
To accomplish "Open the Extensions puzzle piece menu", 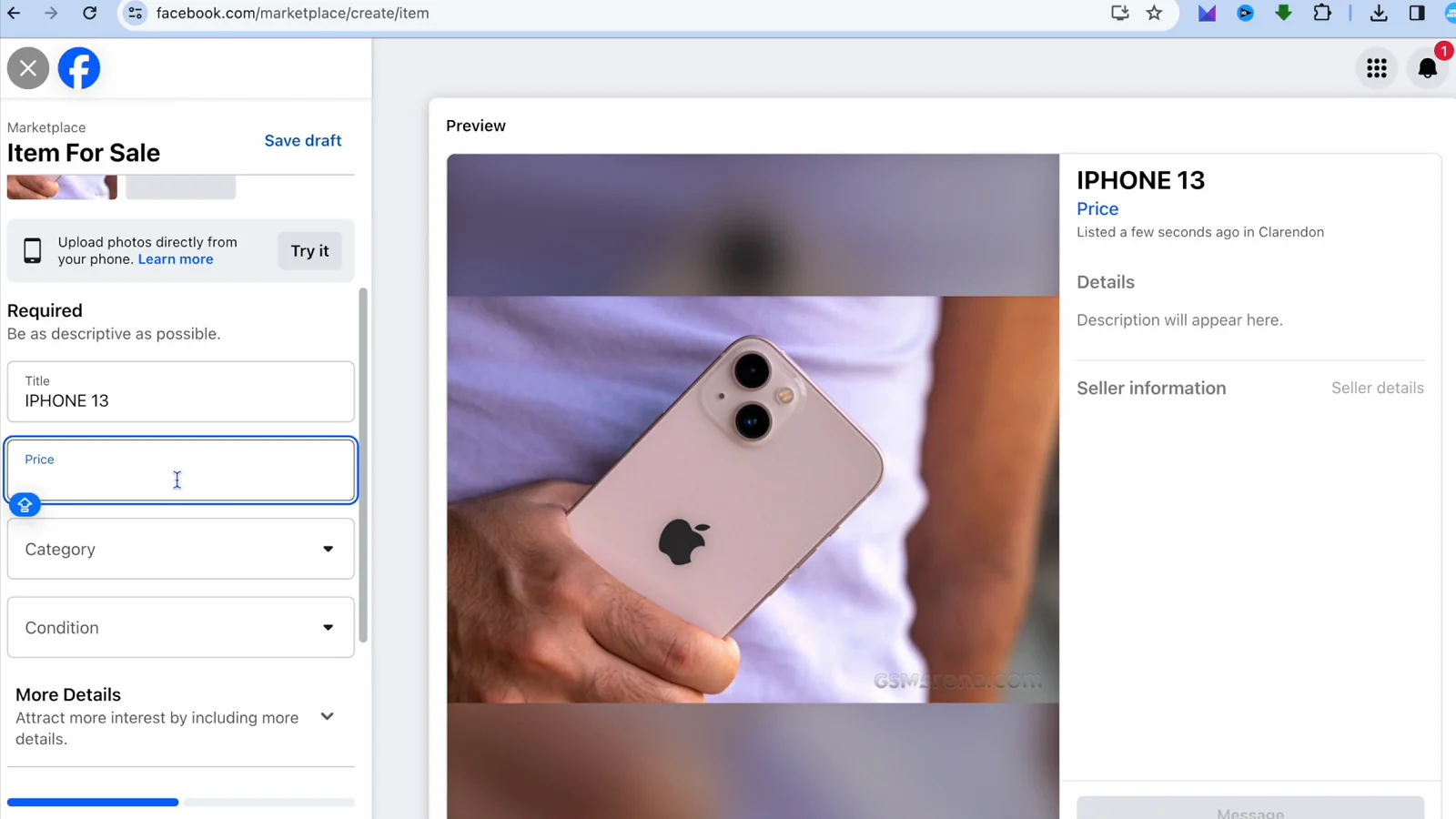I will [1322, 13].
